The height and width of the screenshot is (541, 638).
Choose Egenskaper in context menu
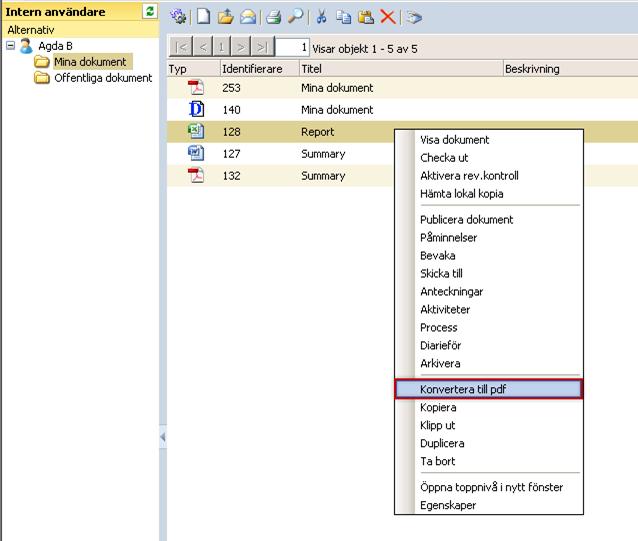coord(489,505)
